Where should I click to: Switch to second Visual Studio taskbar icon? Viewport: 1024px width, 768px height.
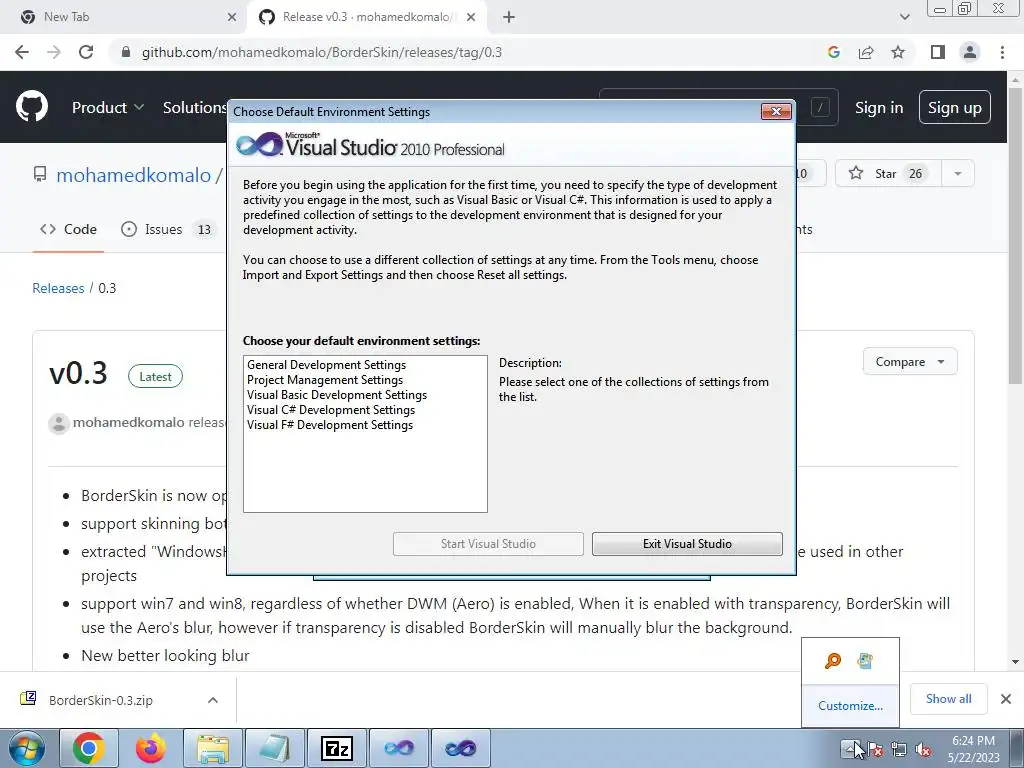(x=461, y=748)
